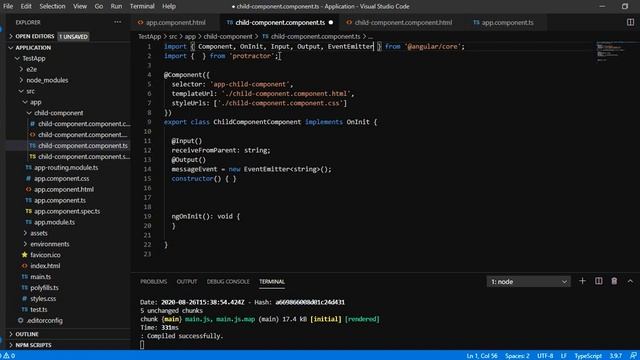Switch to the Problems panel tab
The image size is (640, 360).
click(x=153, y=282)
